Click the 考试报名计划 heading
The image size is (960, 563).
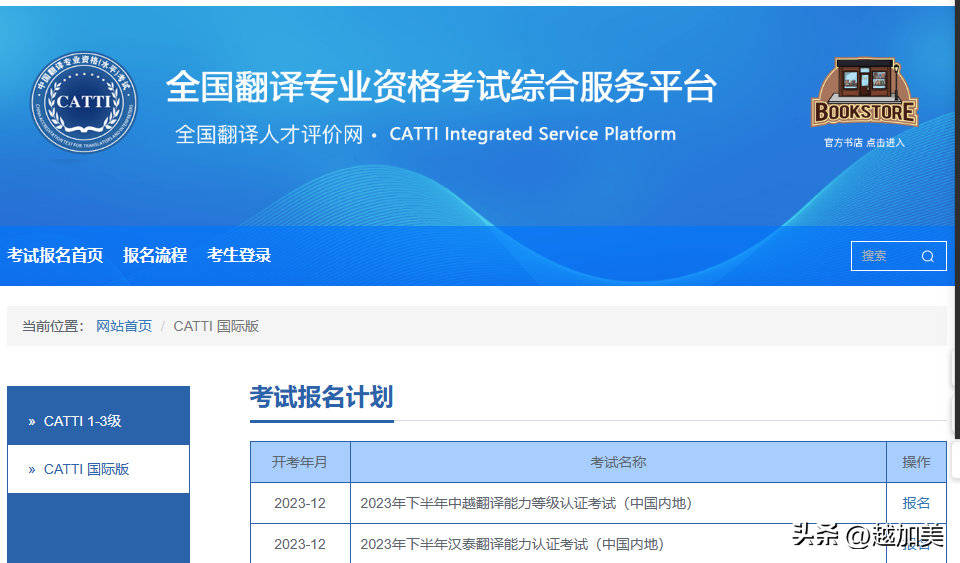pos(321,397)
